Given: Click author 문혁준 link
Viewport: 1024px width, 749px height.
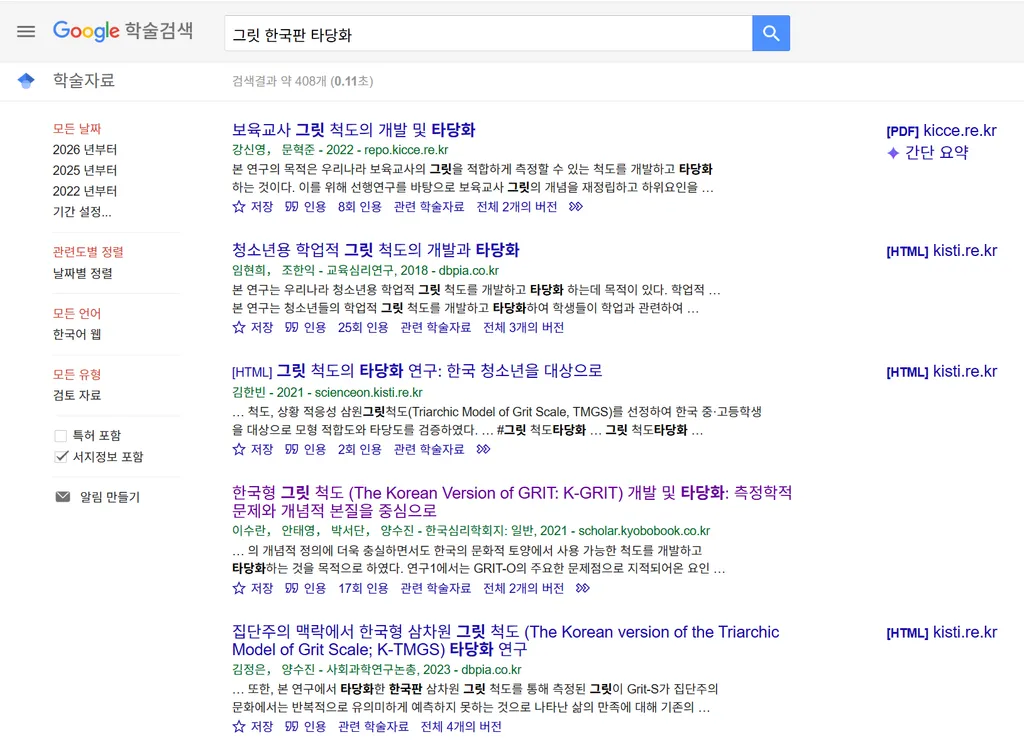Looking at the screenshot, I should coord(298,150).
